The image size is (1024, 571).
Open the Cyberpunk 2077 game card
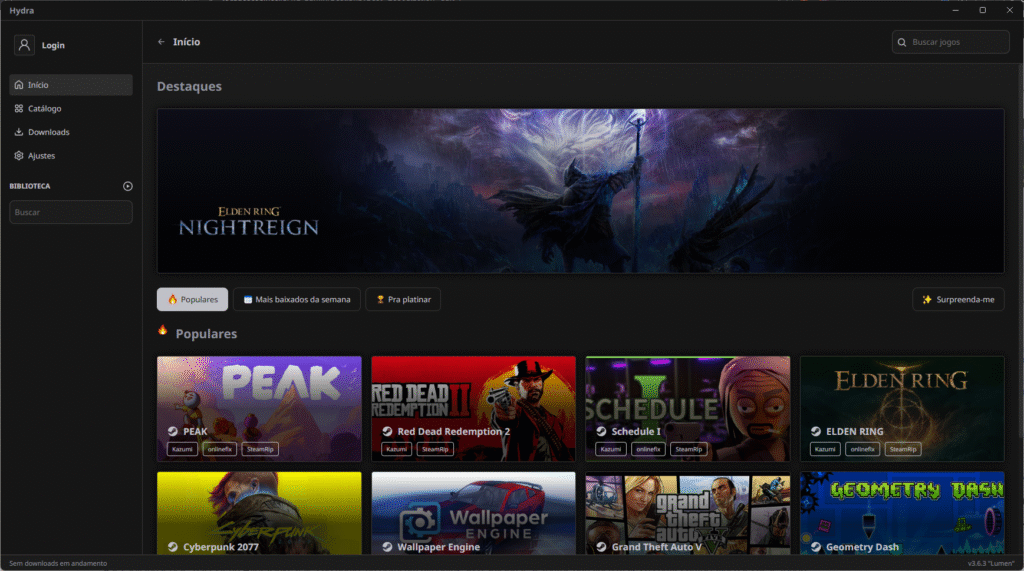[x=259, y=513]
